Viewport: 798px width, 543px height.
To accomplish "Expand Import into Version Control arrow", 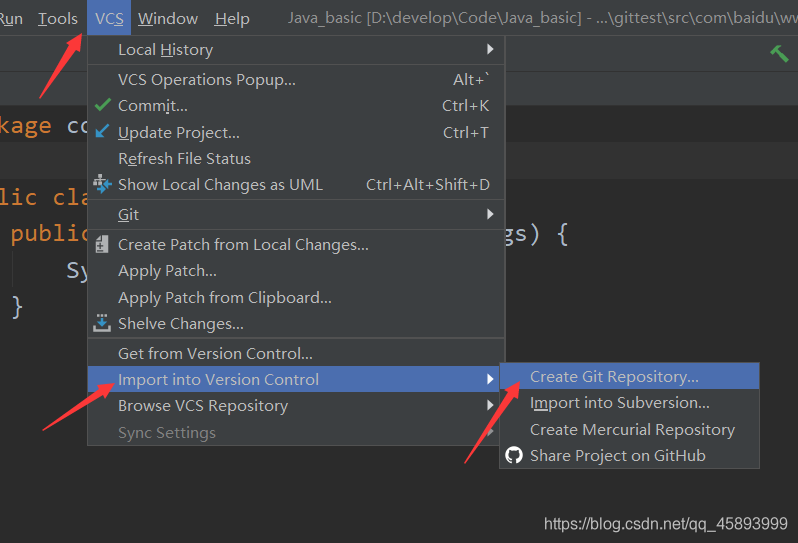I will coord(490,379).
